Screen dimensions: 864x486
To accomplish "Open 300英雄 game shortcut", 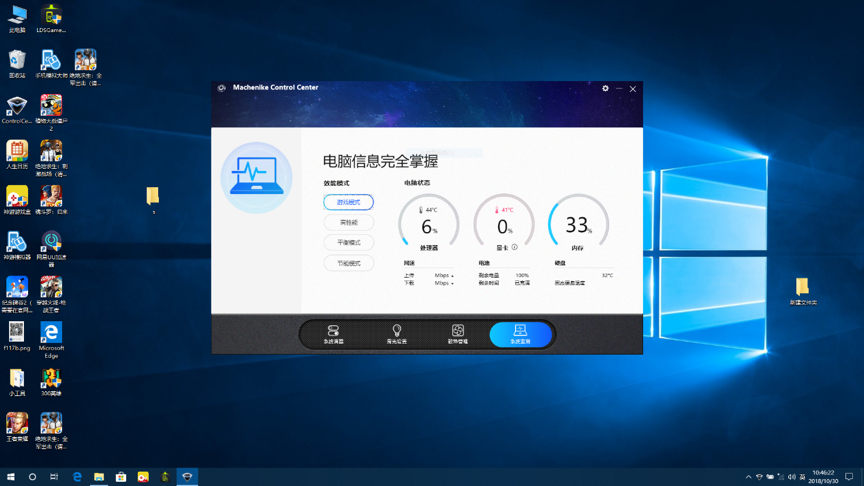I will tap(51, 382).
